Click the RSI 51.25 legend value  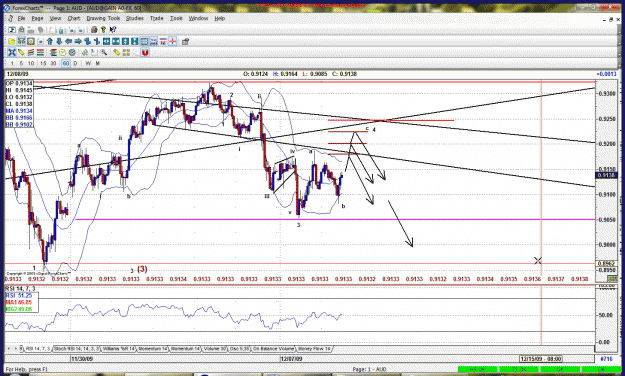coord(19,295)
